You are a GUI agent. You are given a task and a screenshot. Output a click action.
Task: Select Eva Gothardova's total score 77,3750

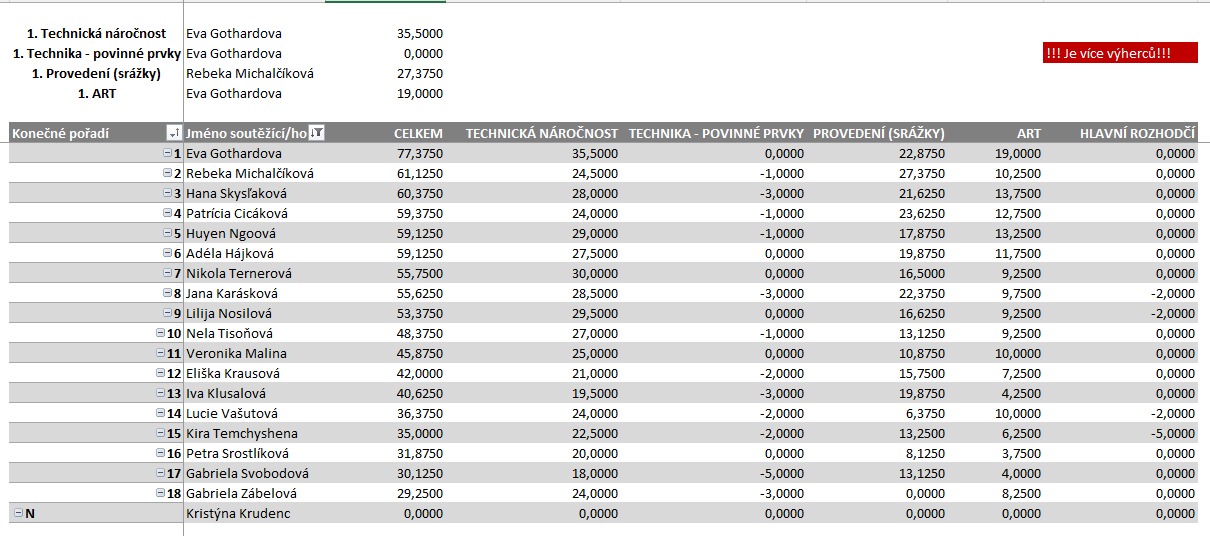click(419, 153)
